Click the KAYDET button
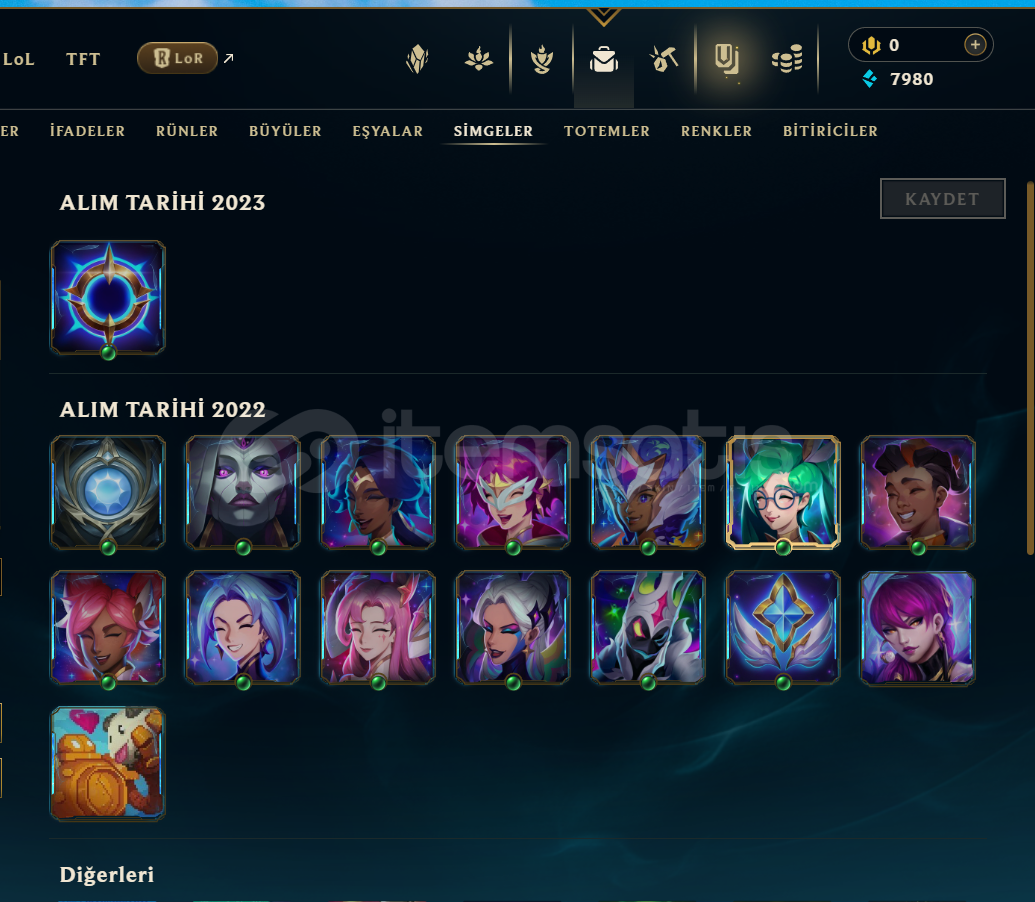The image size is (1035, 902). click(x=942, y=199)
